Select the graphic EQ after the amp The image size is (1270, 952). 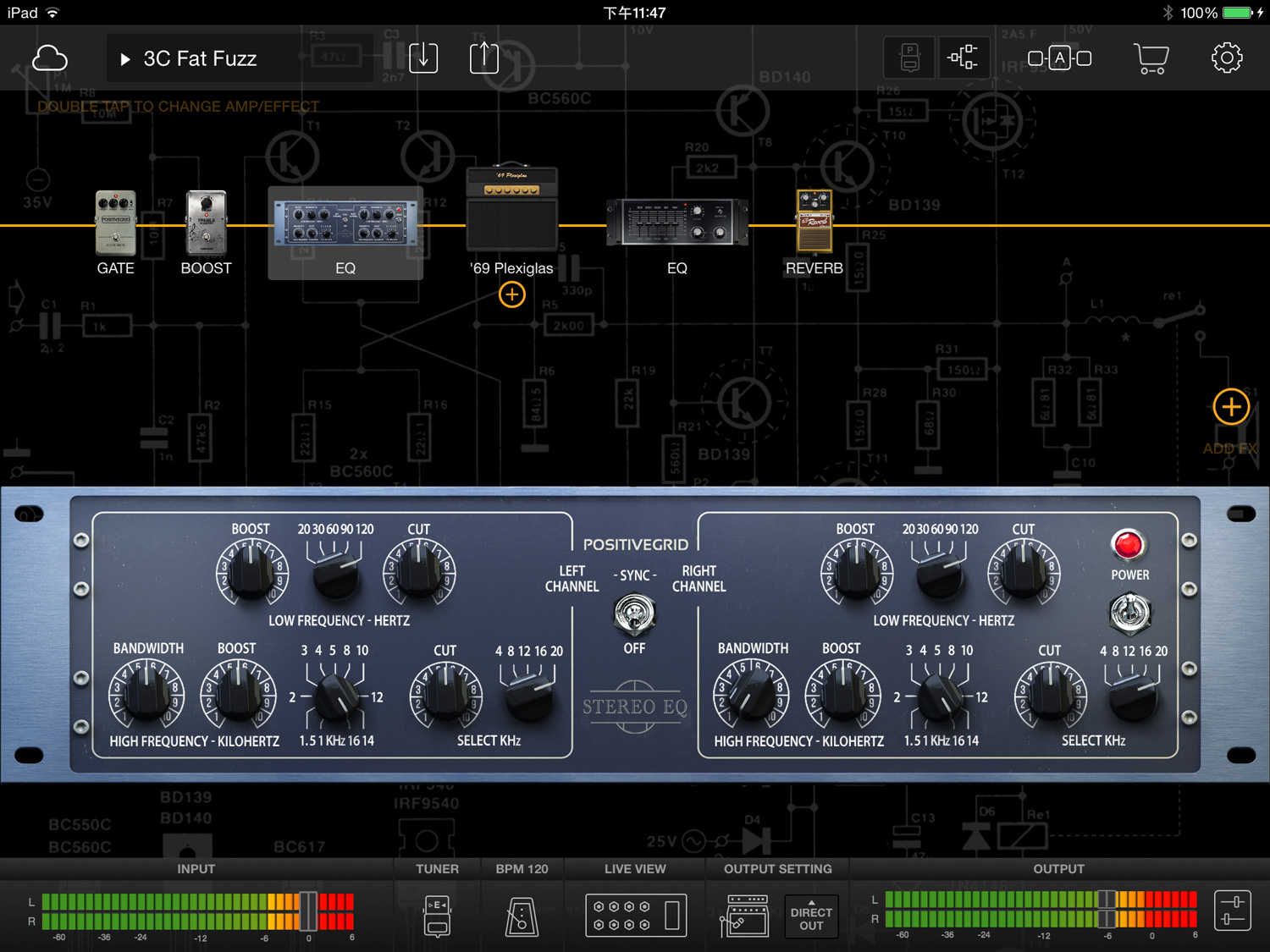pyautogui.click(x=677, y=222)
